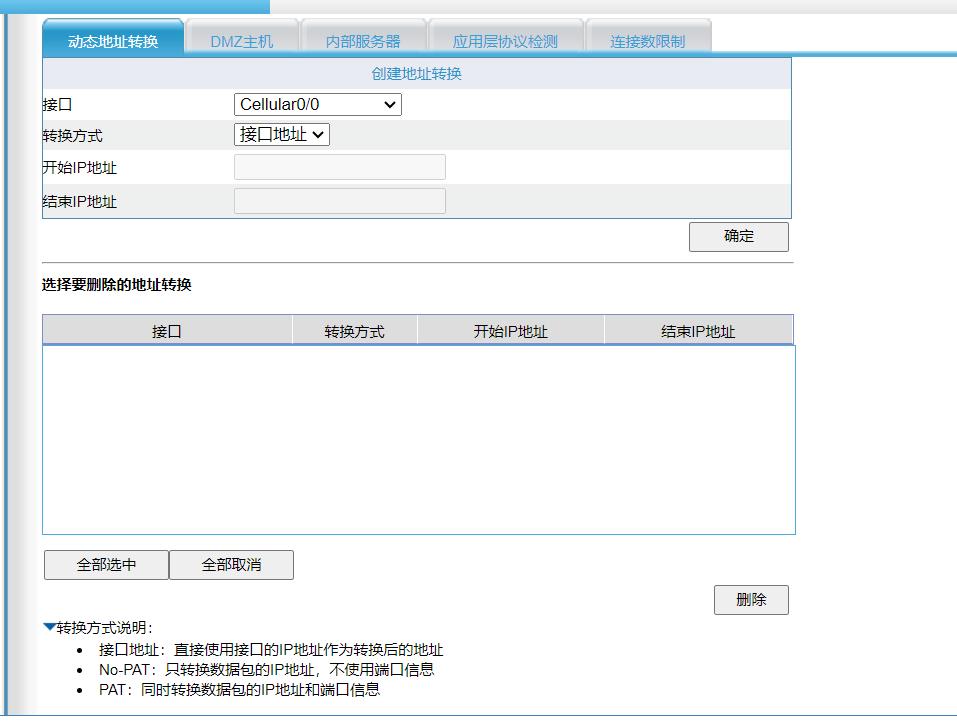Image resolution: width=957 pixels, height=726 pixels.
Task: Click the 接口 table column header
Action: pyautogui.click(x=167, y=331)
